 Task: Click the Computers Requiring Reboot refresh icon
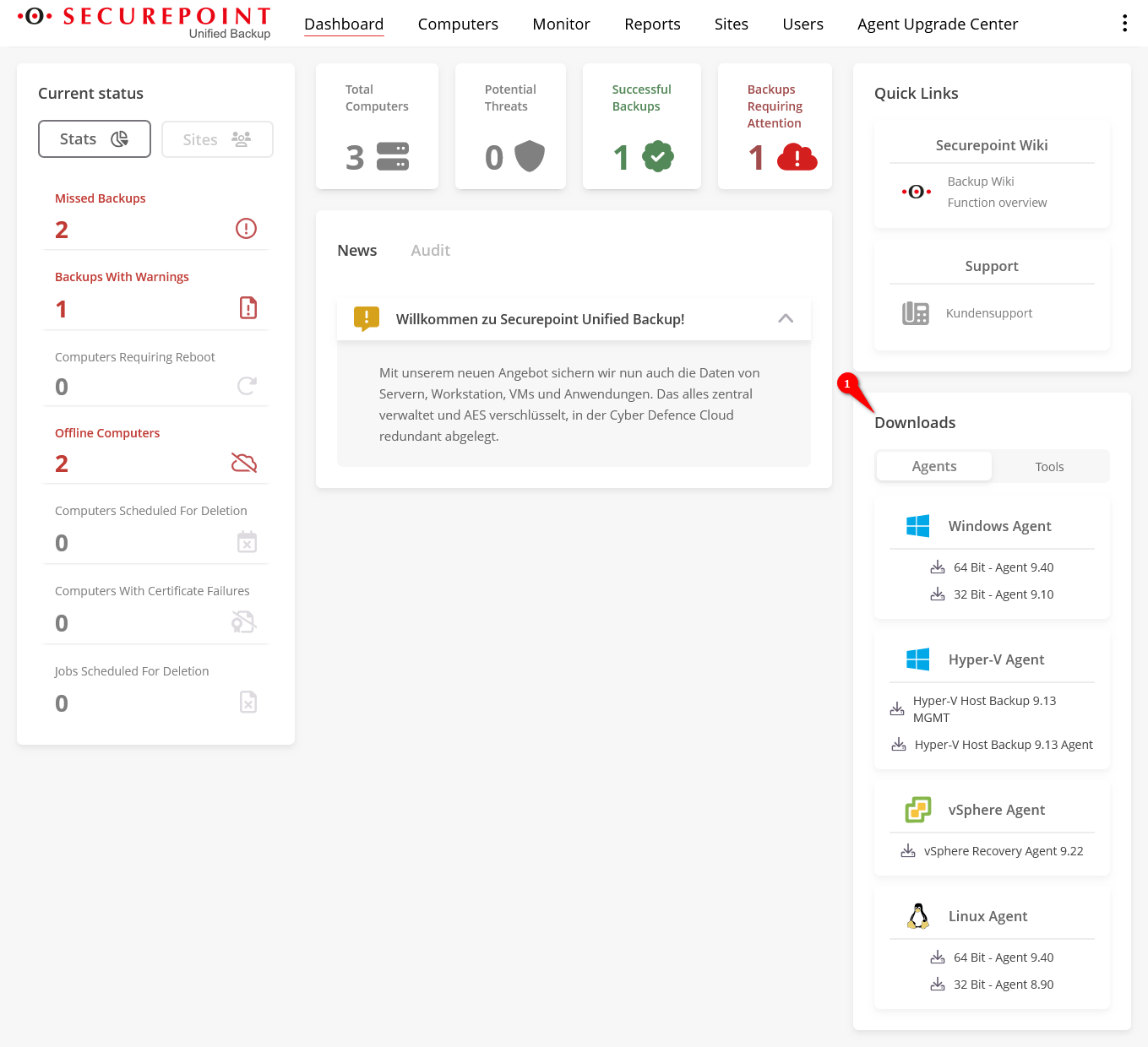point(247,386)
